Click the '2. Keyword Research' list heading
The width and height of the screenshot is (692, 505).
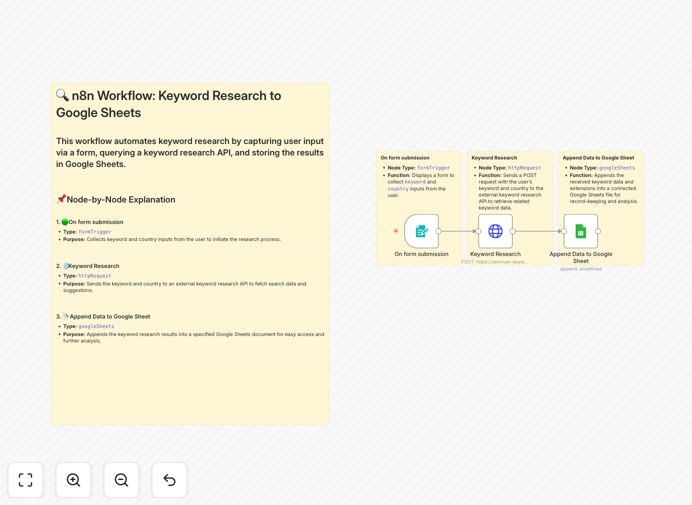pyautogui.click(x=88, y=266)
